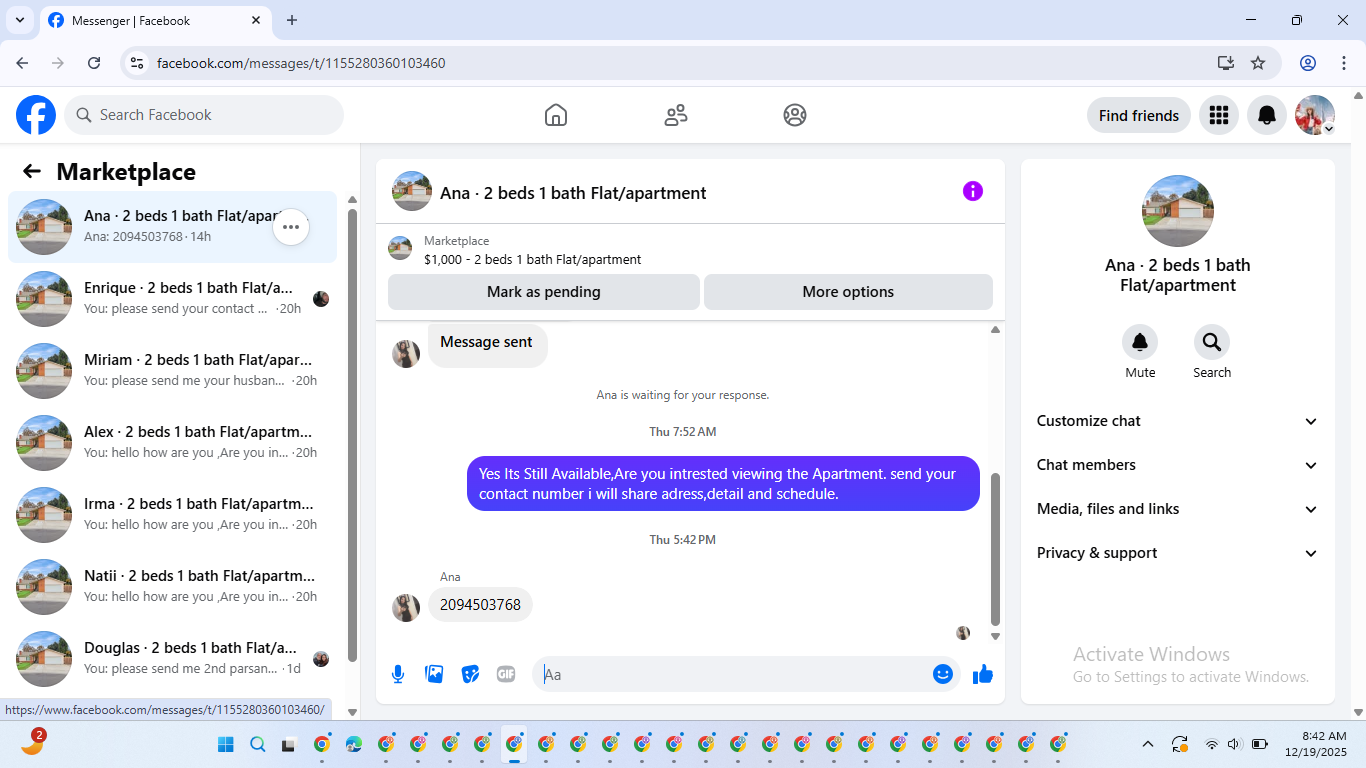Open Windows taskbar search icon
1366x768 pixels.
tap(258, 744)
